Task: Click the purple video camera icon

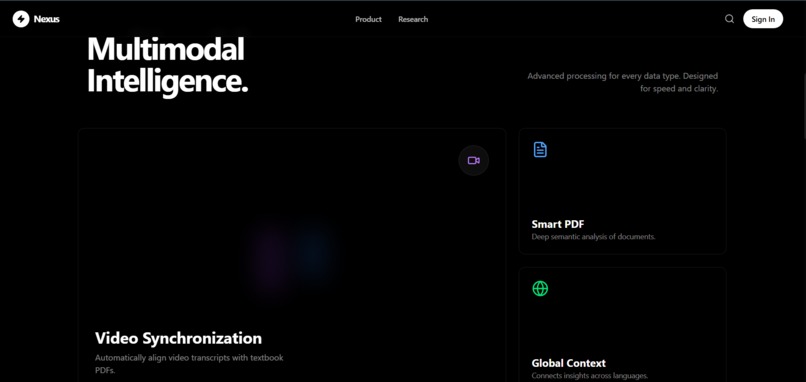Action: [x=473, y=160]
